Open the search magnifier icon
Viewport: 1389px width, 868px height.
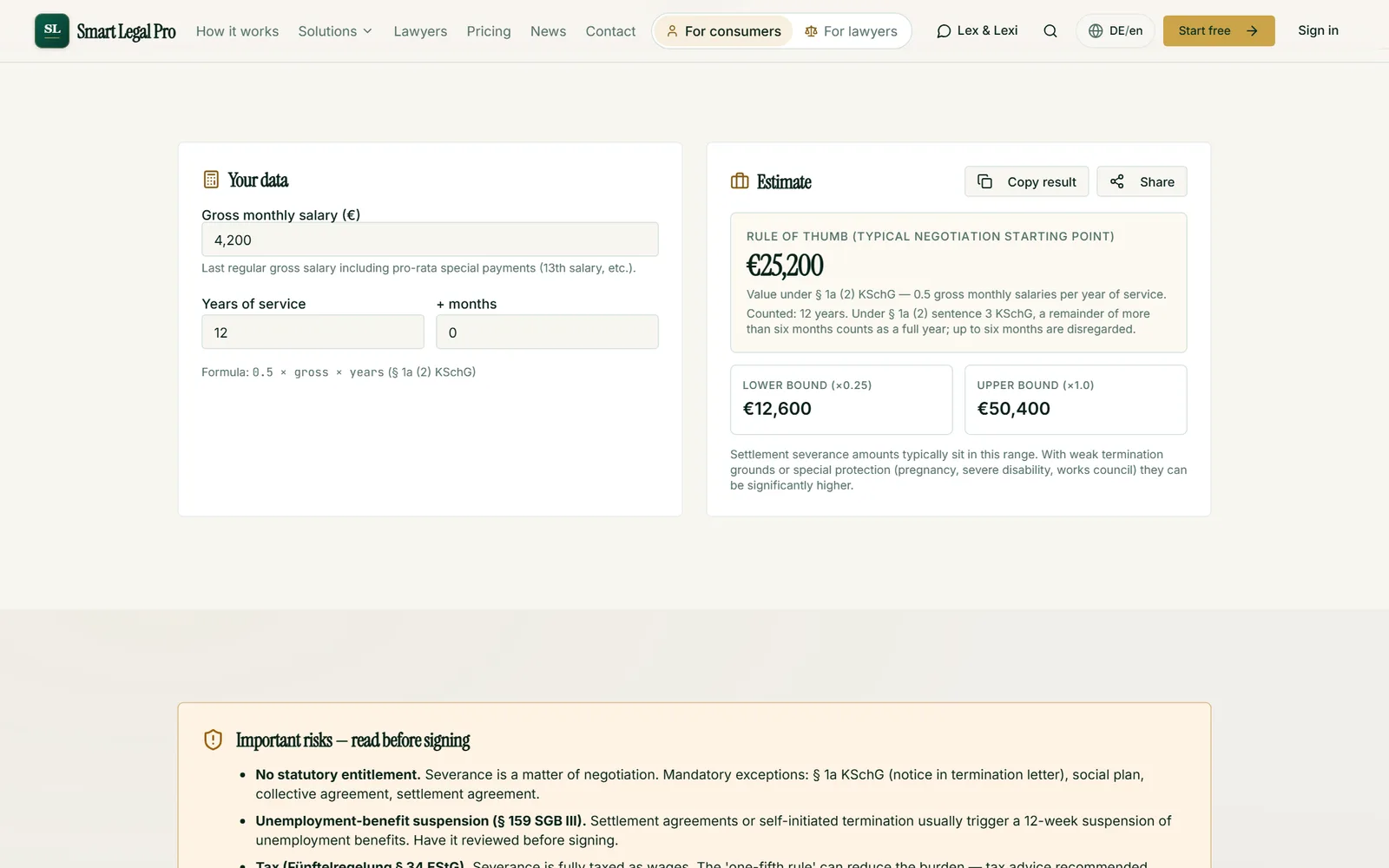point(1050,31)
